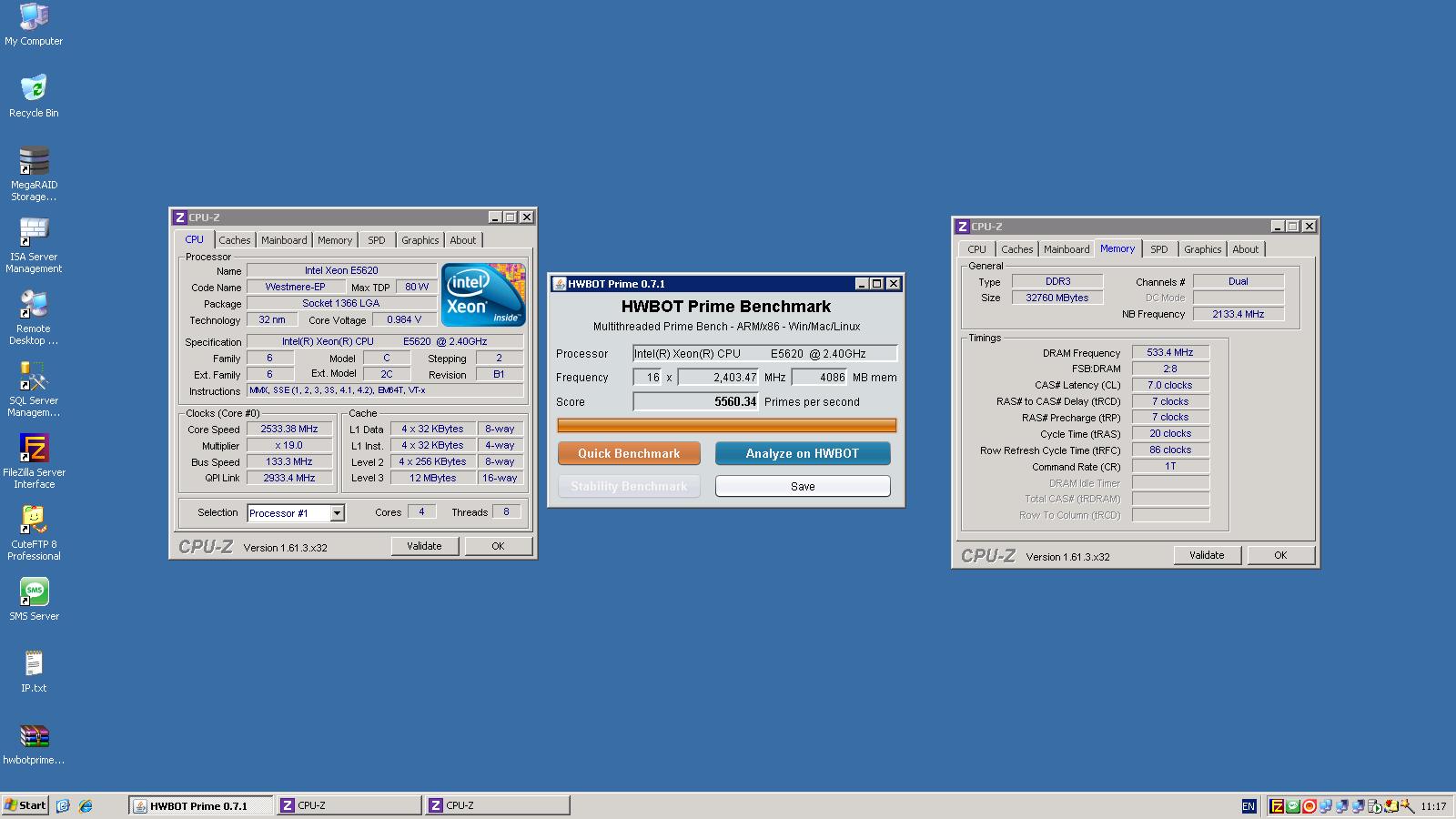Launch Internet Explorer from quick launch
The height and width of the screenshot is (819, 1456).
(86, 805)
